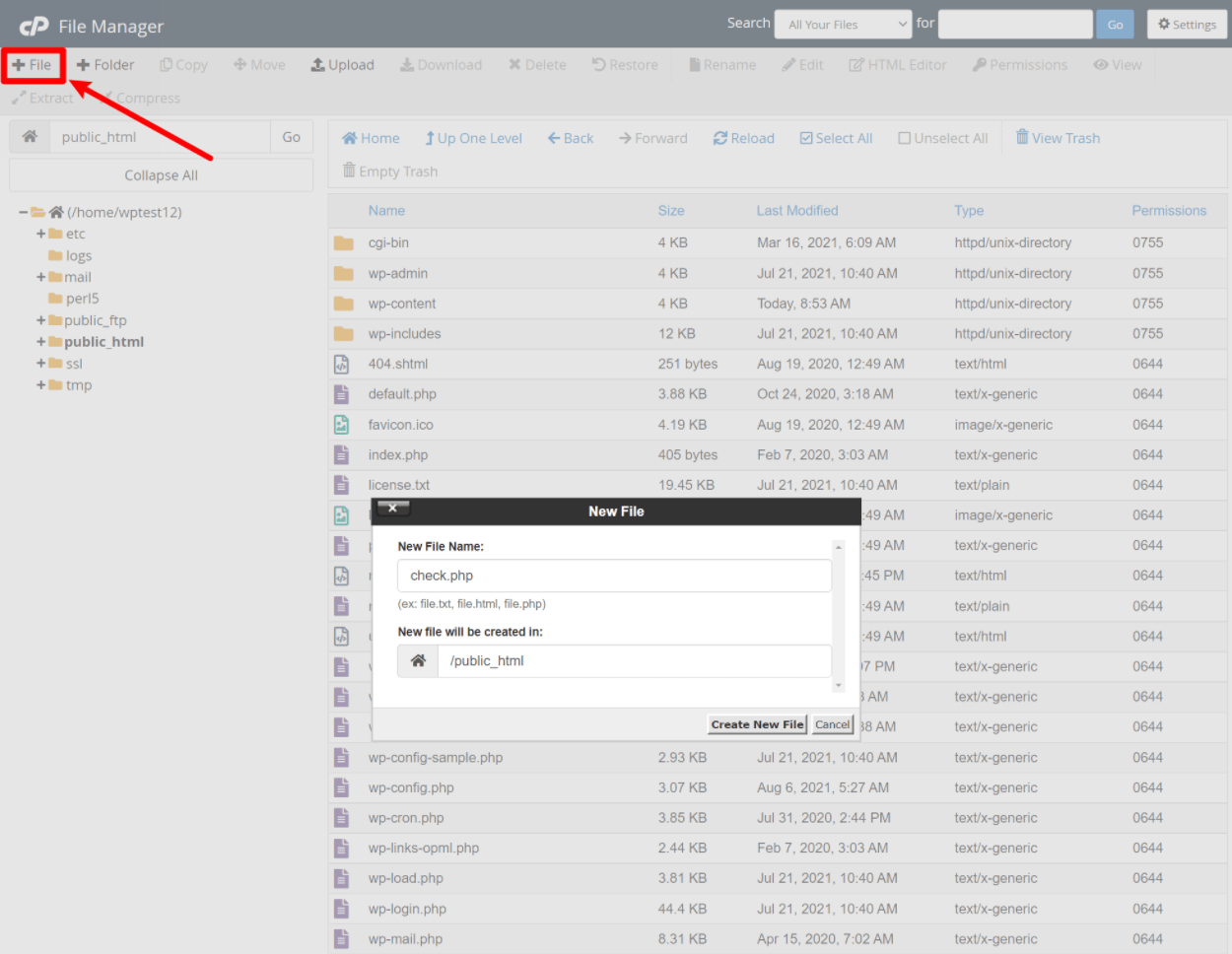Click the Reload link

click(x=744, y=138)
